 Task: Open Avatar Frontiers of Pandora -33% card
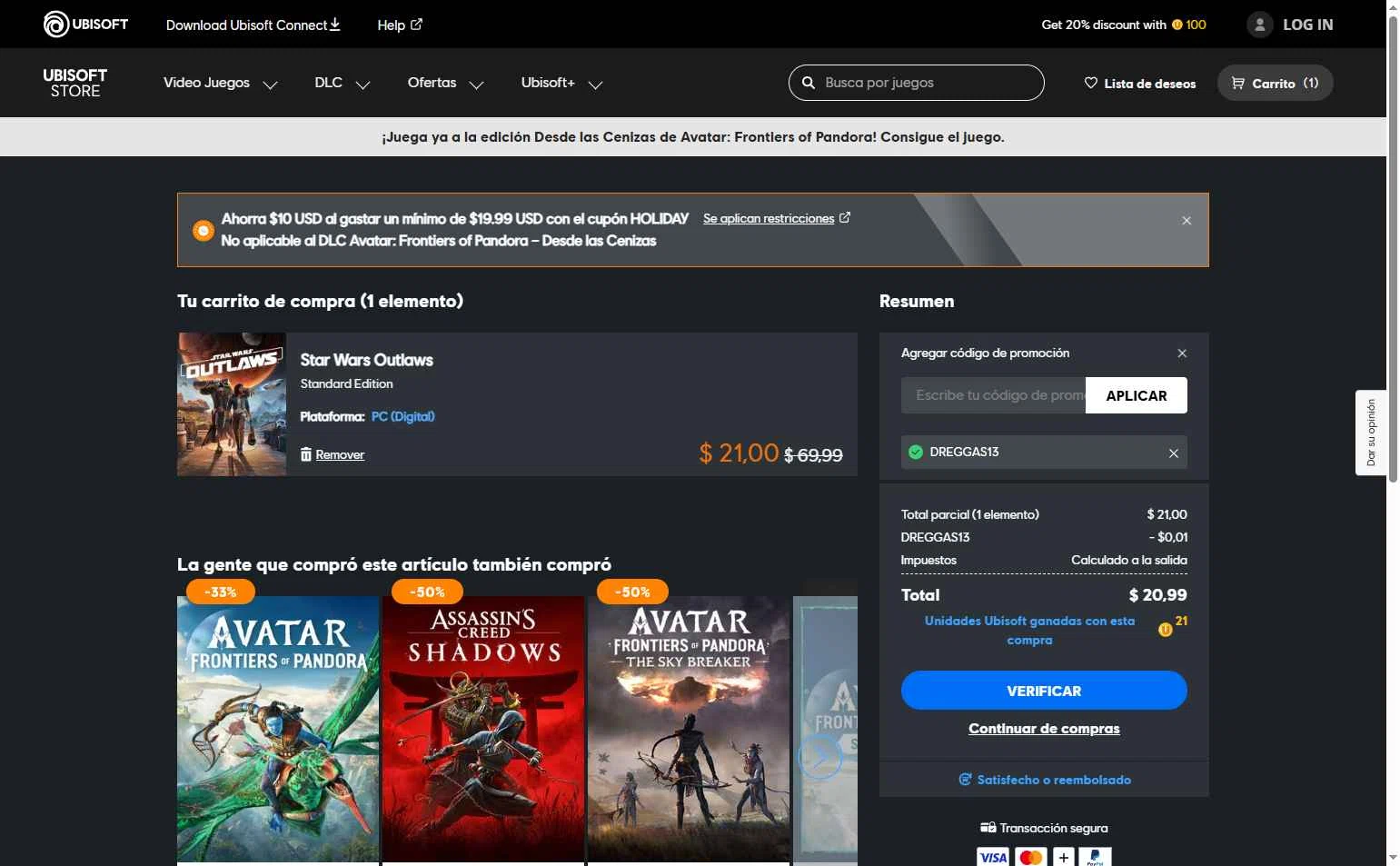coord(278,729)
